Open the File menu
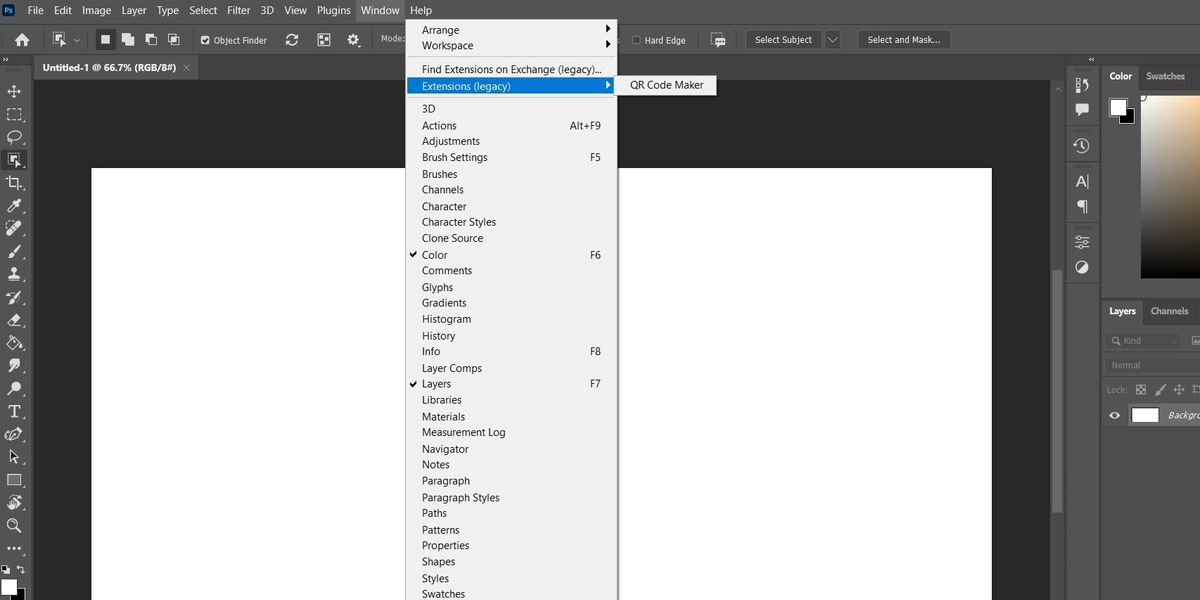Image resolution: width=1200 pixels, height=600 pixels. click(x=36, y=10)
